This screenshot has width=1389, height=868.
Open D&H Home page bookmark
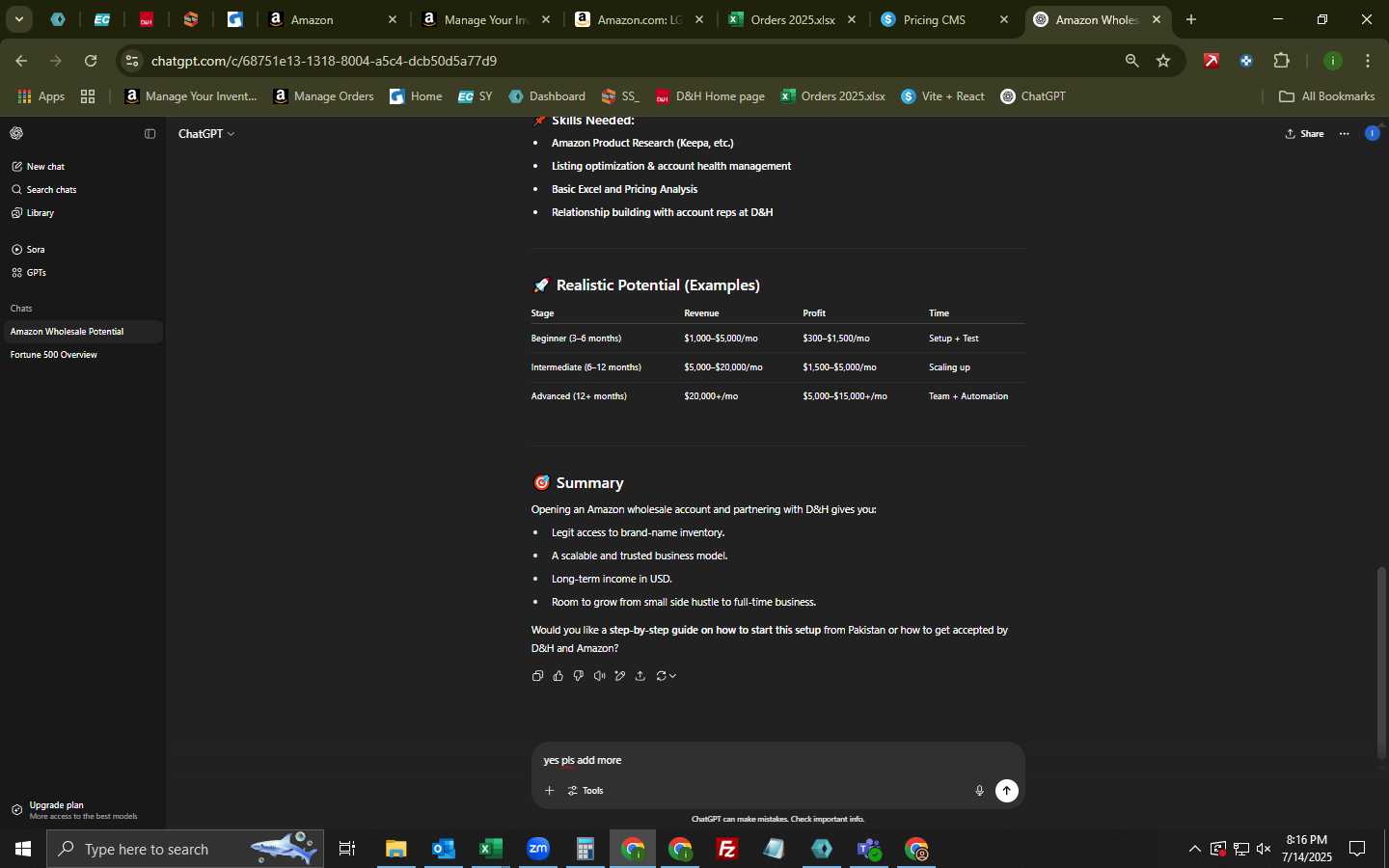pos(710,96)
